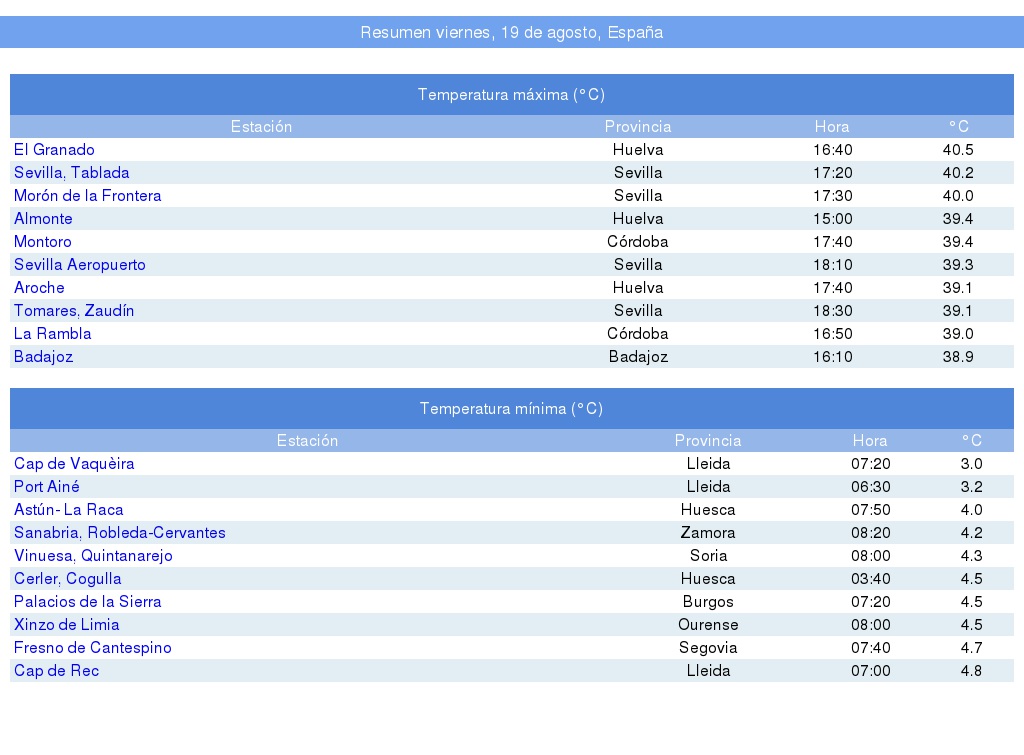The image size is (1024, 755).
Task: Click the 4.7 value for Fresno de Cantespino
Action: 971,647
